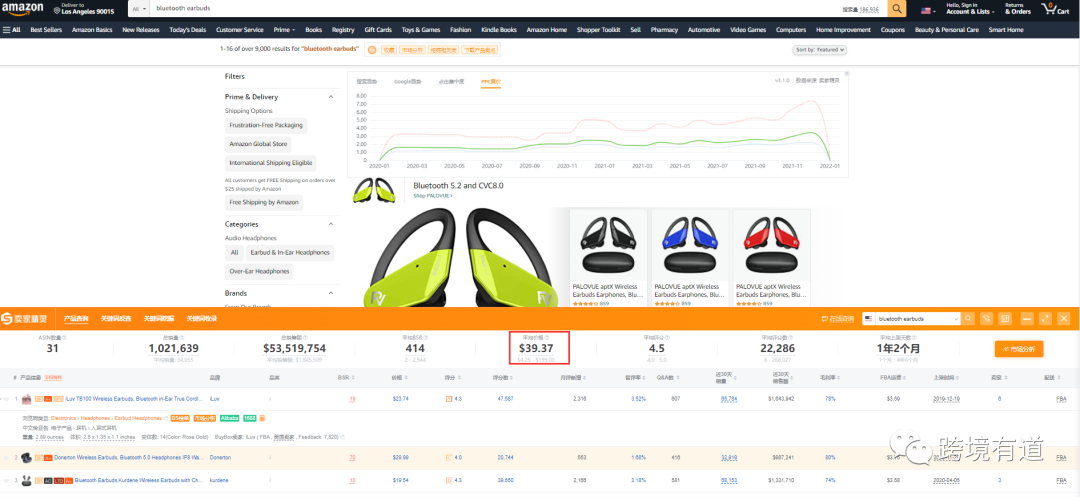Open the All departments search dropdown

[x=137, y=9]
